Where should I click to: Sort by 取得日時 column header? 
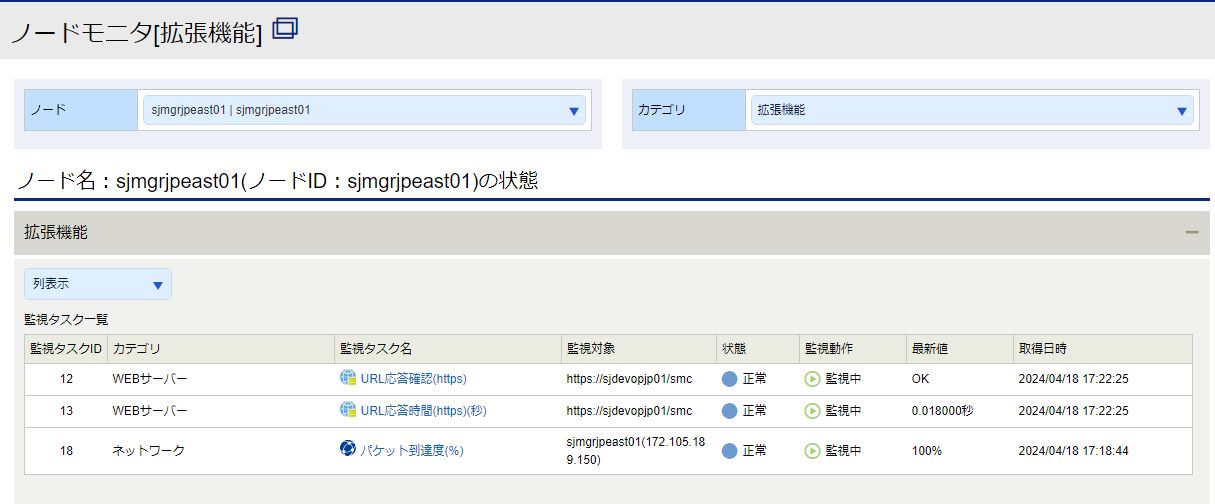click(x=1102, y=349)
